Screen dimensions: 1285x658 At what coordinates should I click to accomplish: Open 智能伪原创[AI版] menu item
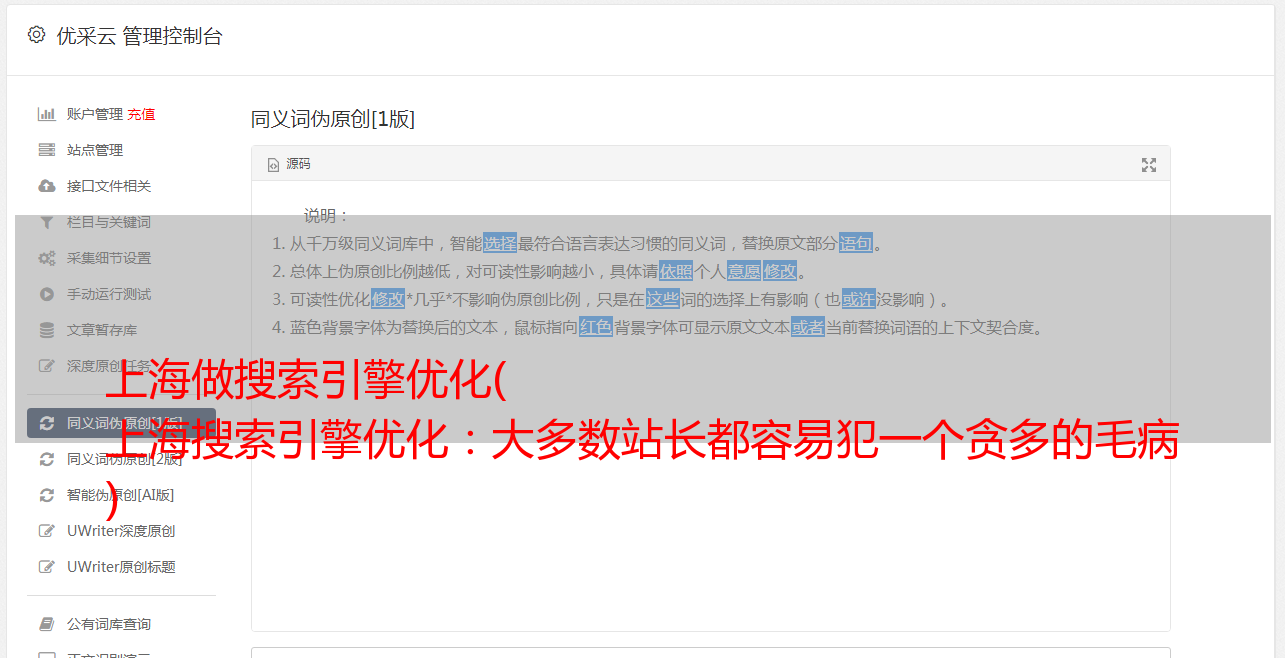(120, 495)
